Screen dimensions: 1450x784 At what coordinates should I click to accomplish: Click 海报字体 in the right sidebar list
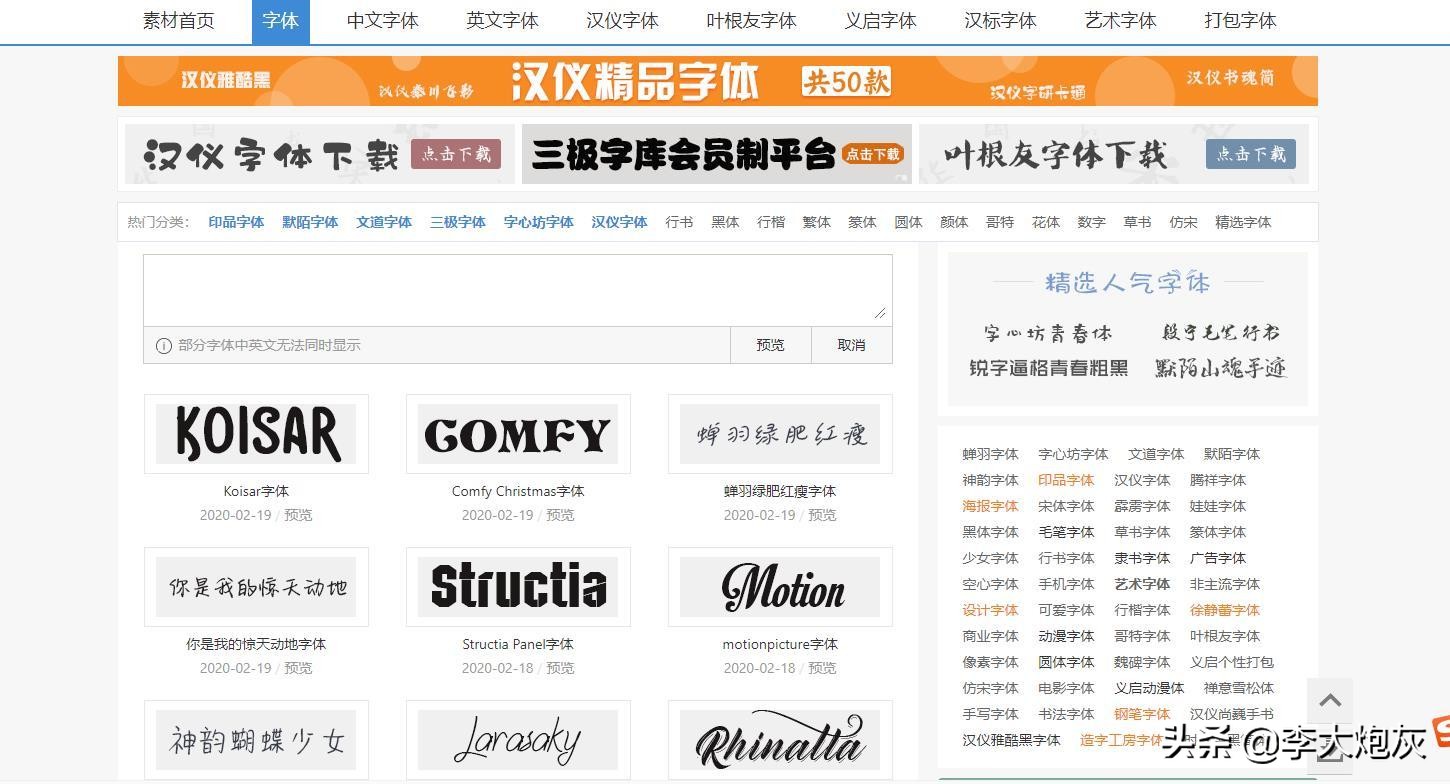990,506
